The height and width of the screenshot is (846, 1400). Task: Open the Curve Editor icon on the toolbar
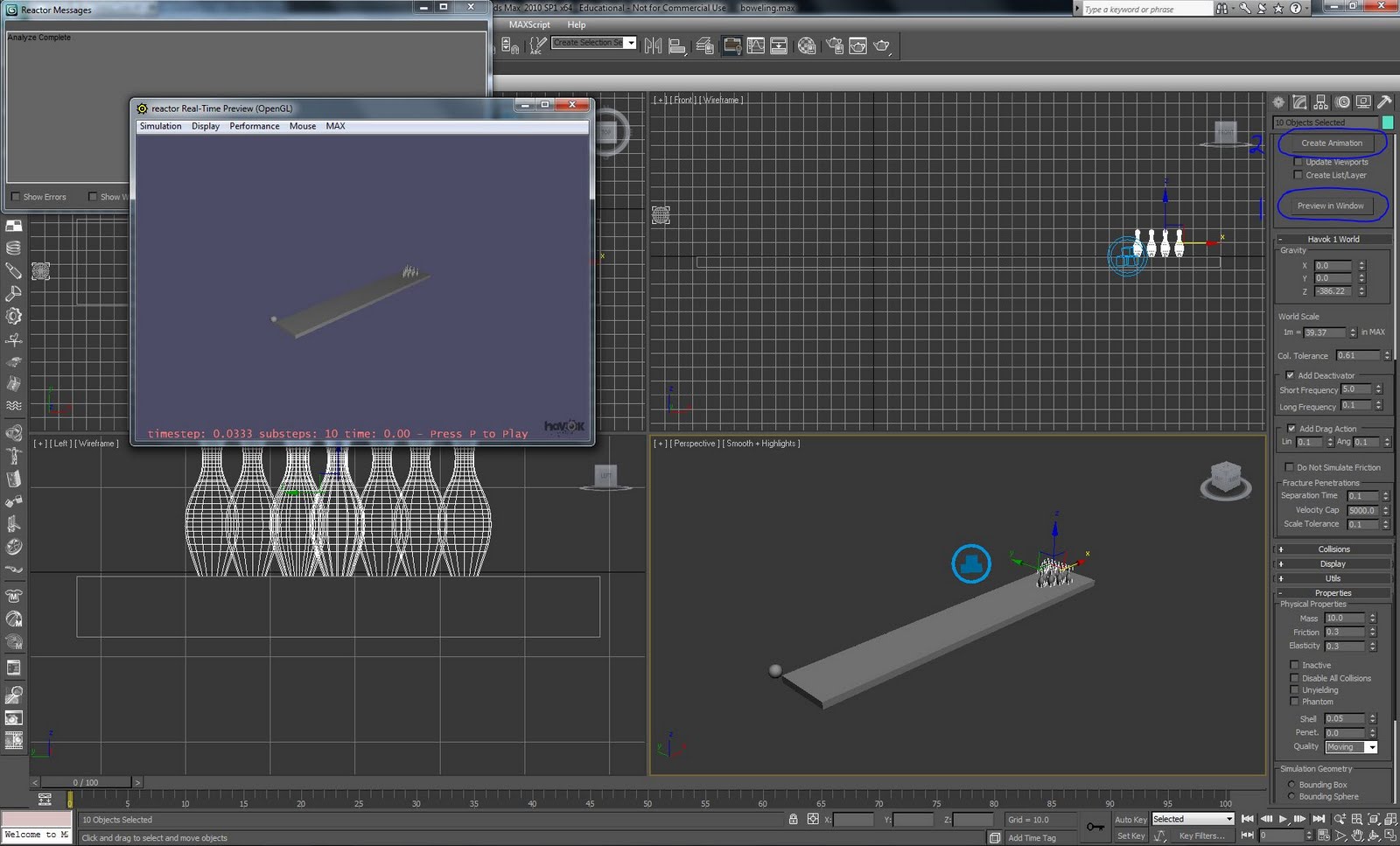(754, 45)
